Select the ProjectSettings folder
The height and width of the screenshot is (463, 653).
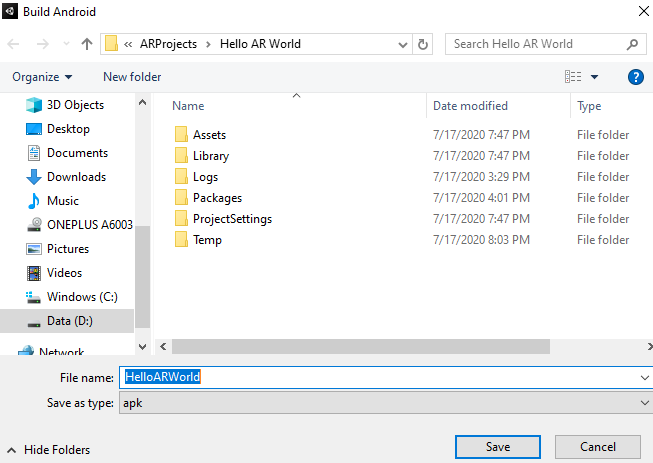232,219
